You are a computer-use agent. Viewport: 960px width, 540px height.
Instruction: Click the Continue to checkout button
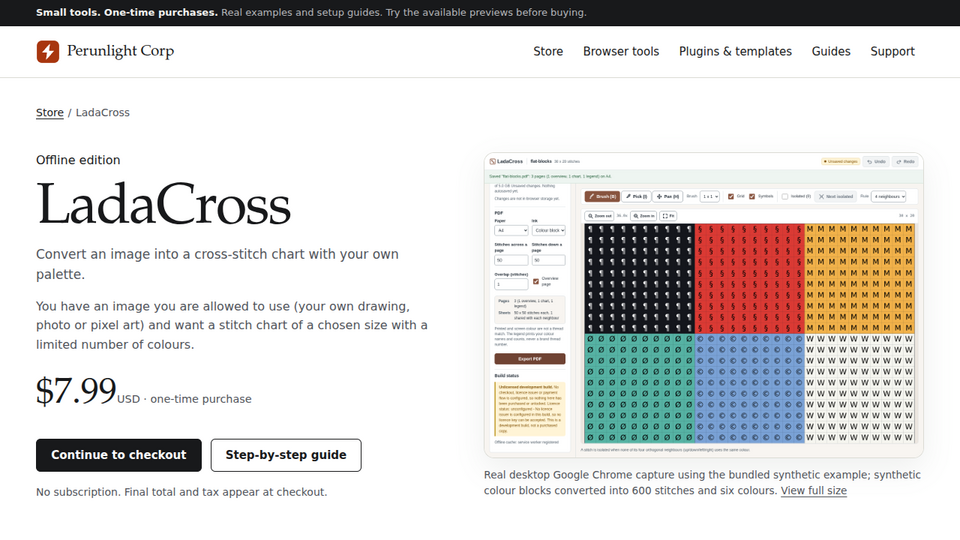[119, 455]
